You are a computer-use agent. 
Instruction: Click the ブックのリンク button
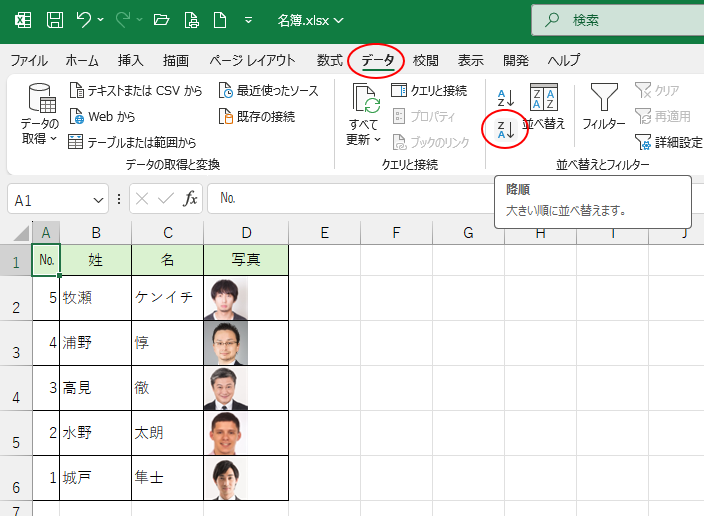click(x=431, y=142)
